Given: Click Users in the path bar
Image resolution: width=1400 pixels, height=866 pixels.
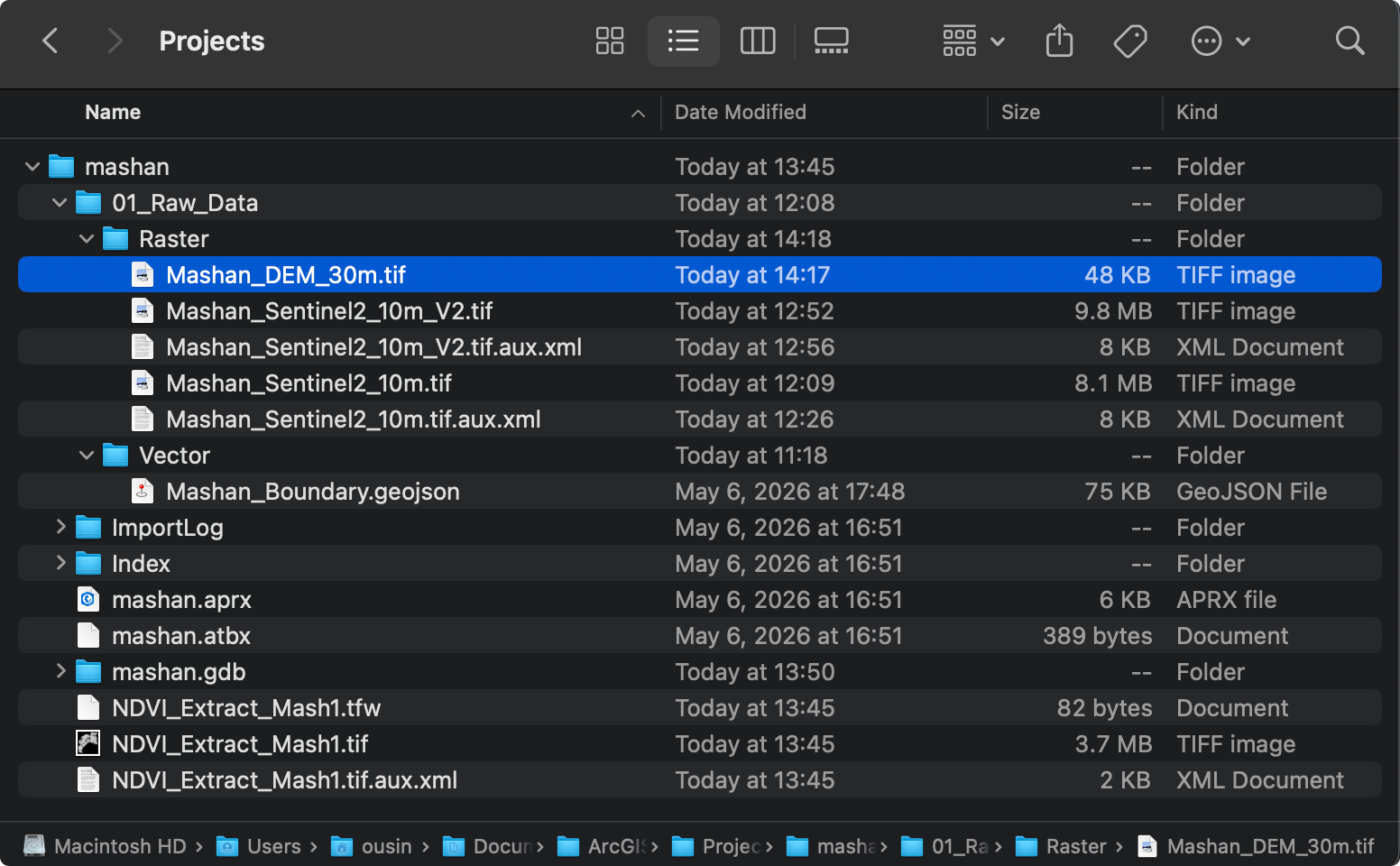Looking at the screenshot, I should tap(273, 846).
